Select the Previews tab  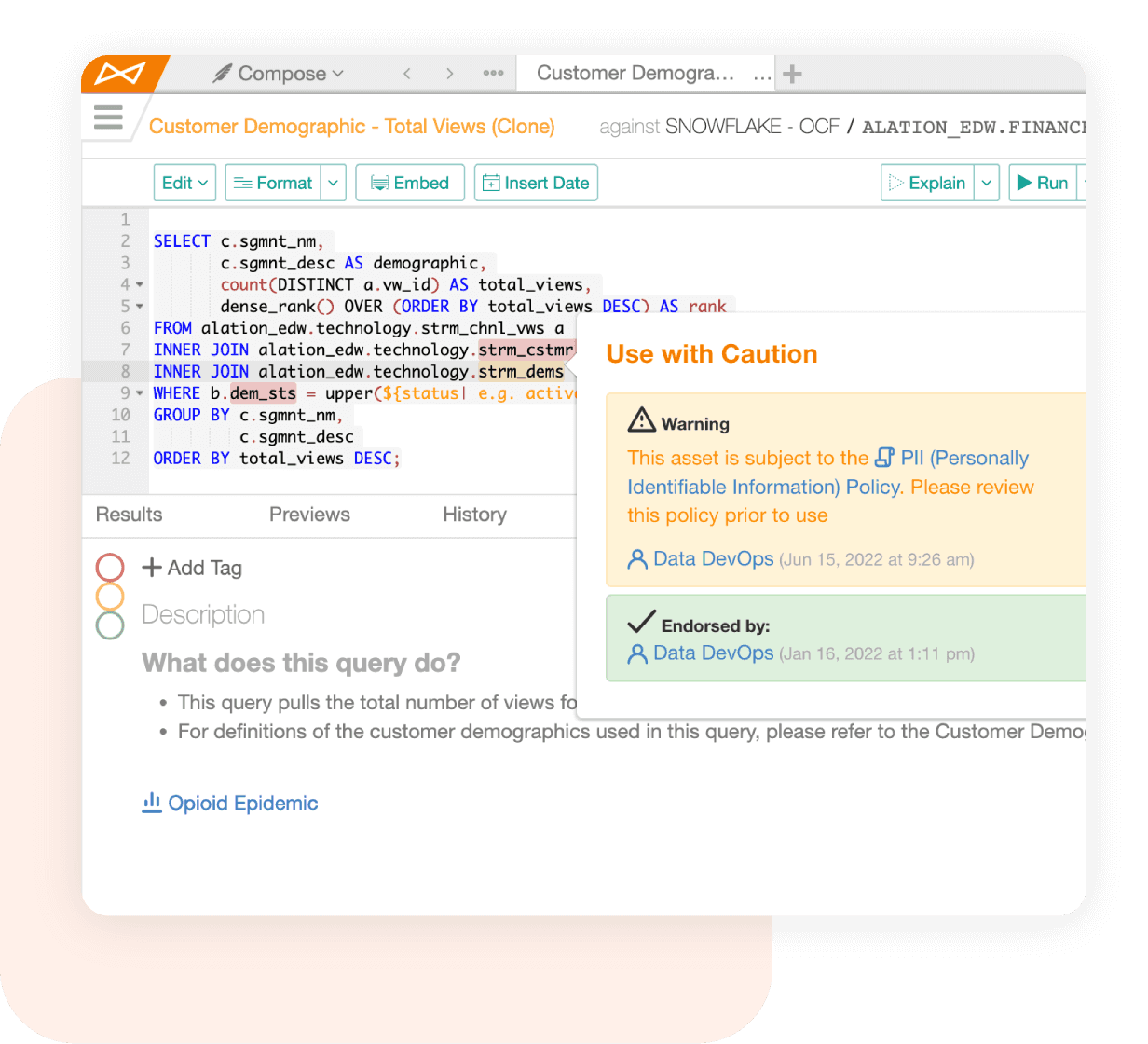309,515
